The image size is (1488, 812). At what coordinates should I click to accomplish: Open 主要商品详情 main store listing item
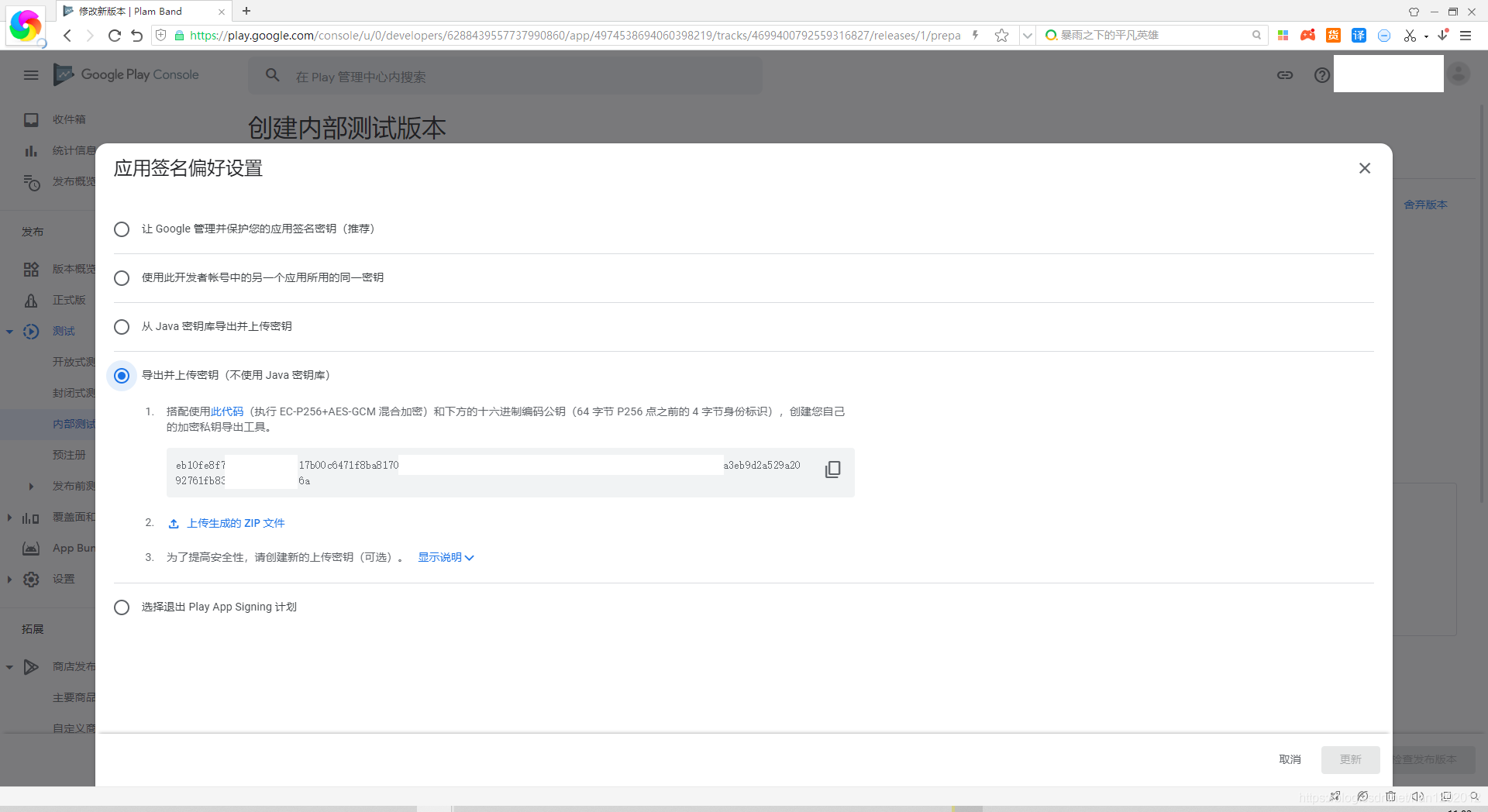[x=74, y=697]
